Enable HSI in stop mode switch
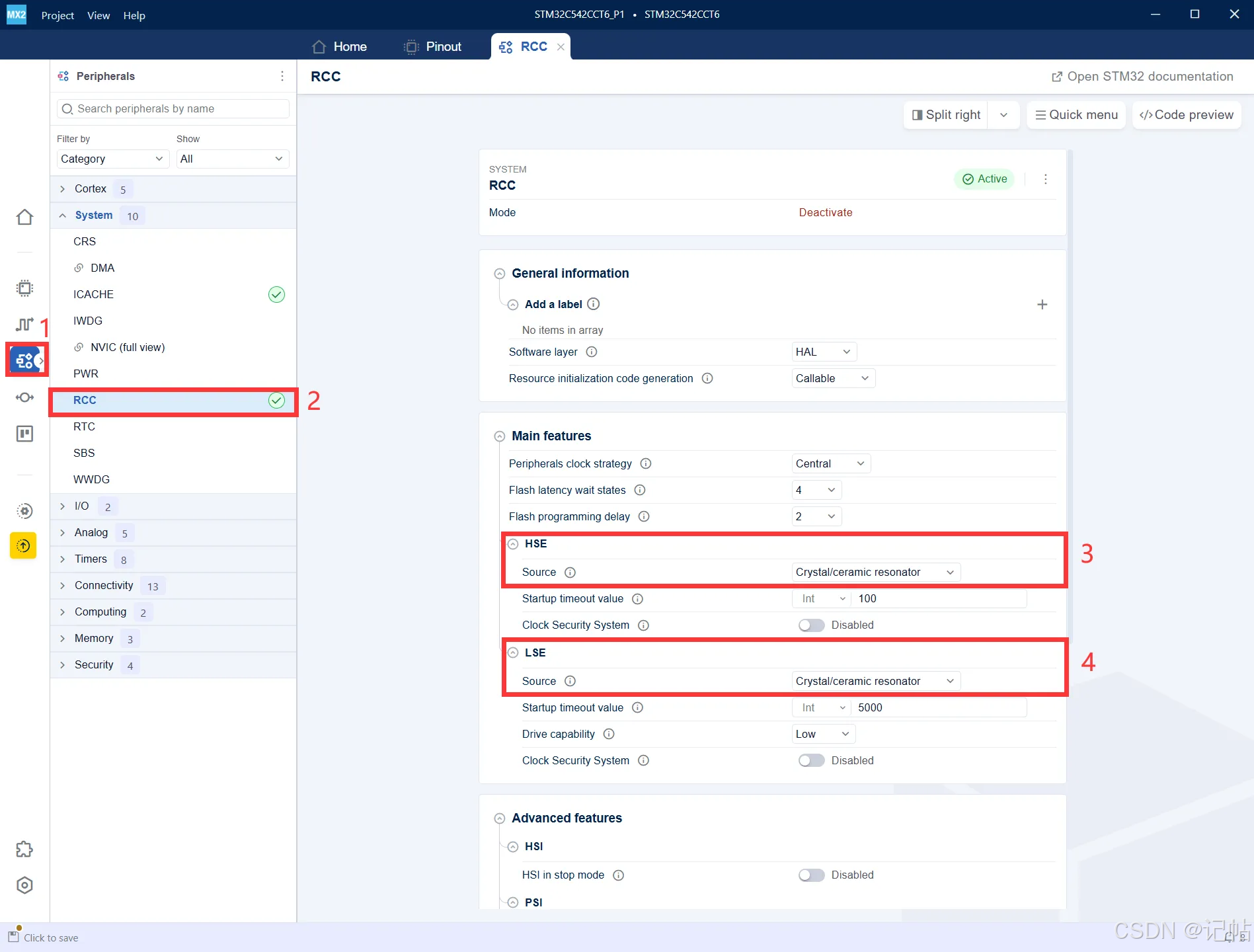Image resolution: width=1254 pixels, height=952 pixels. point(811,875)
